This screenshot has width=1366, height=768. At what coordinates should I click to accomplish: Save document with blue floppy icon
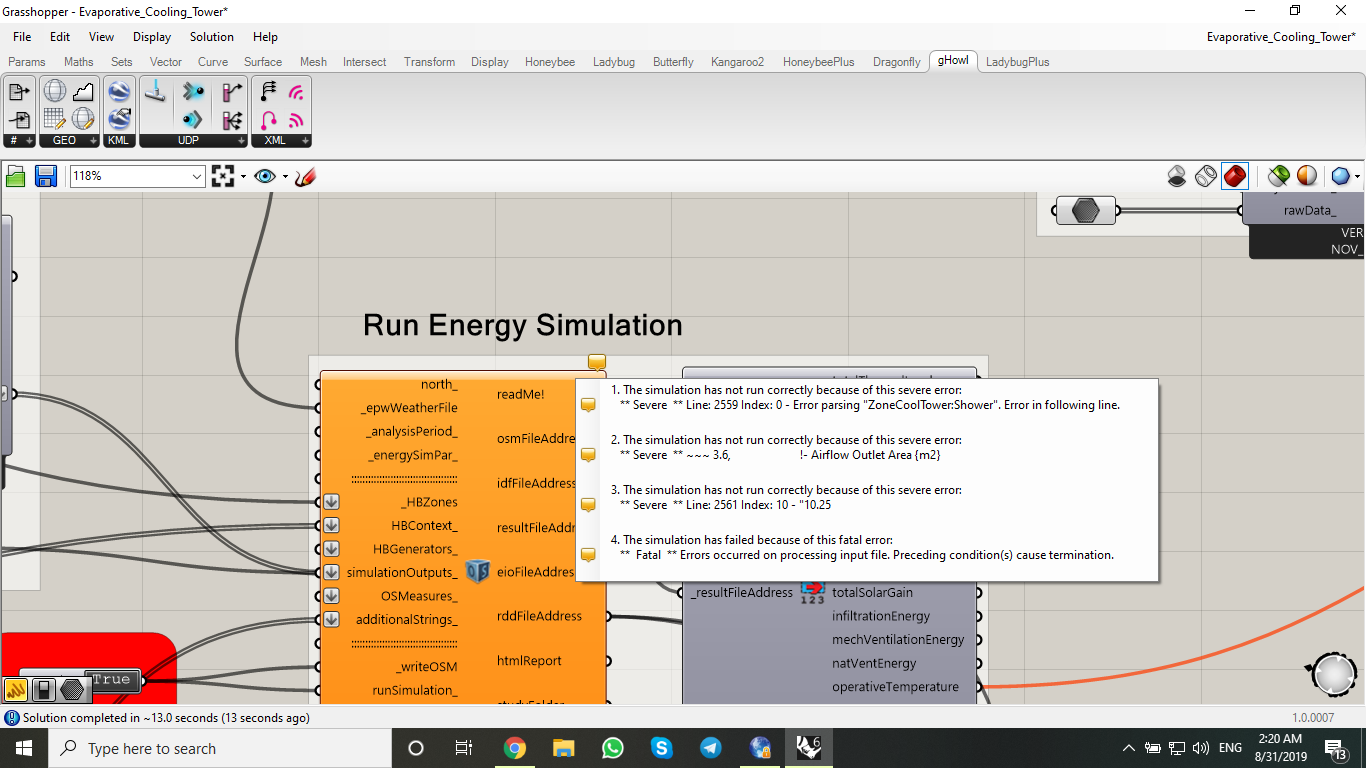coord(45,177)
